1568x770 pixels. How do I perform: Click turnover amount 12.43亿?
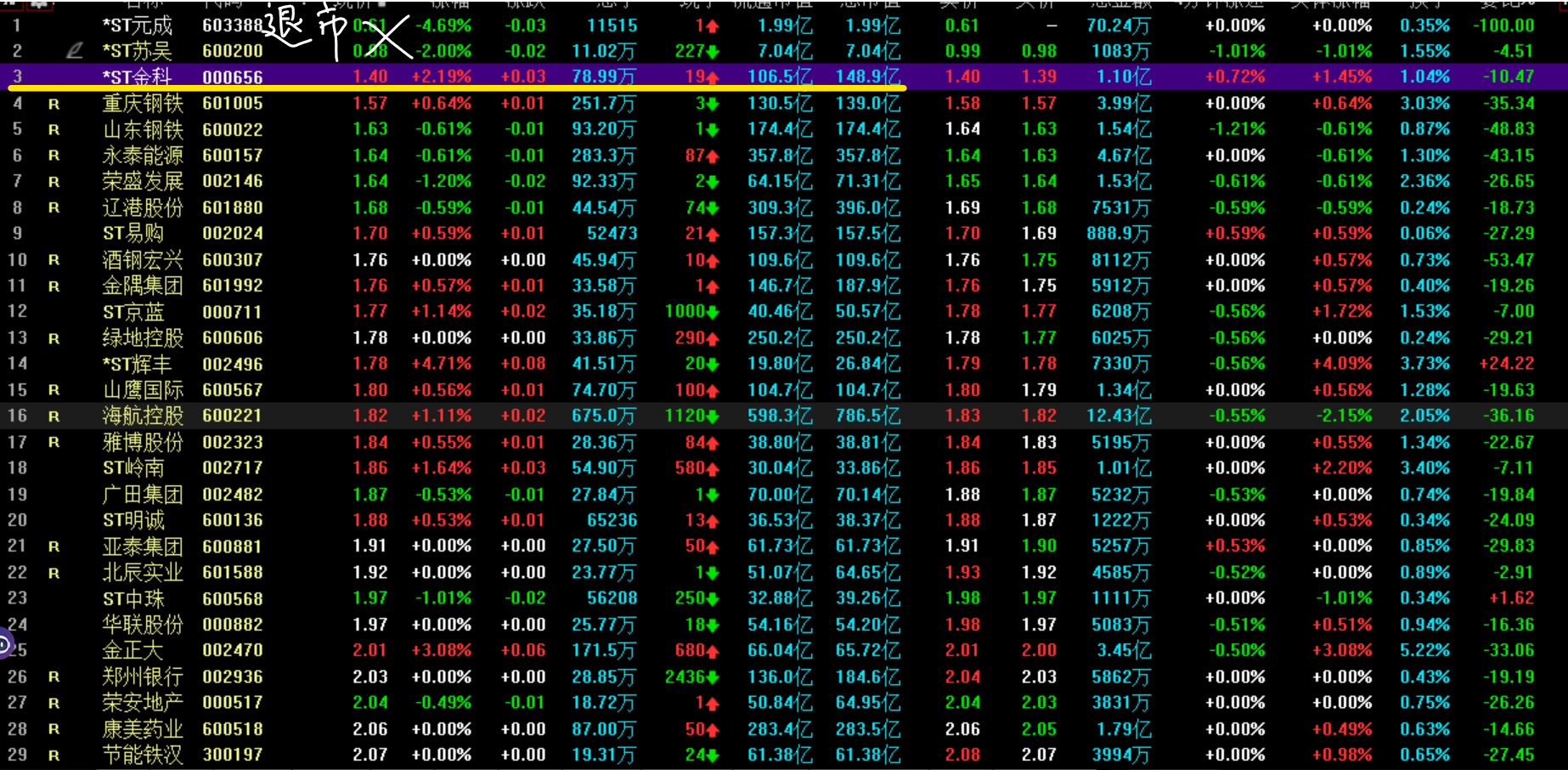click(x=1119, y=416)
